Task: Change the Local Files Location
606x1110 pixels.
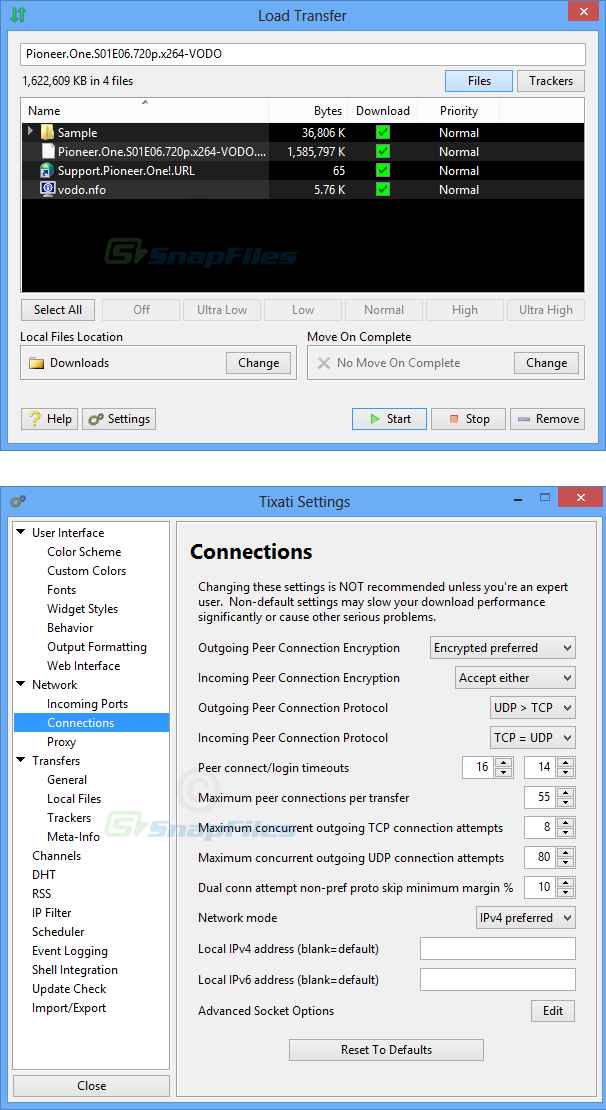Action: [x=258, y=363]
